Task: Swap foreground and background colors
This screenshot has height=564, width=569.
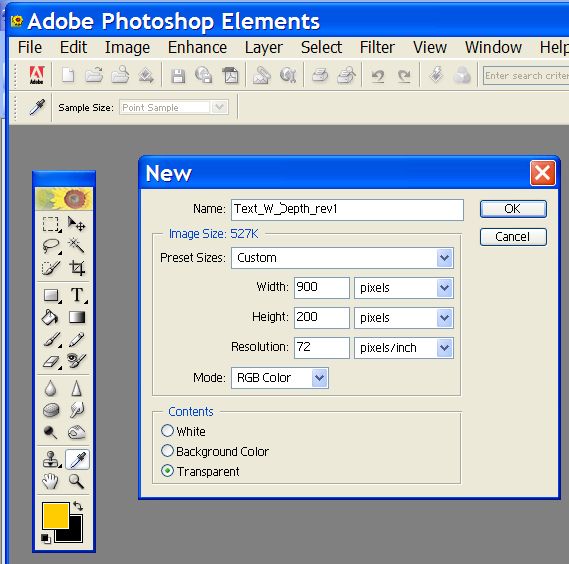Action: pyautogui.click(x=78, y=505)
